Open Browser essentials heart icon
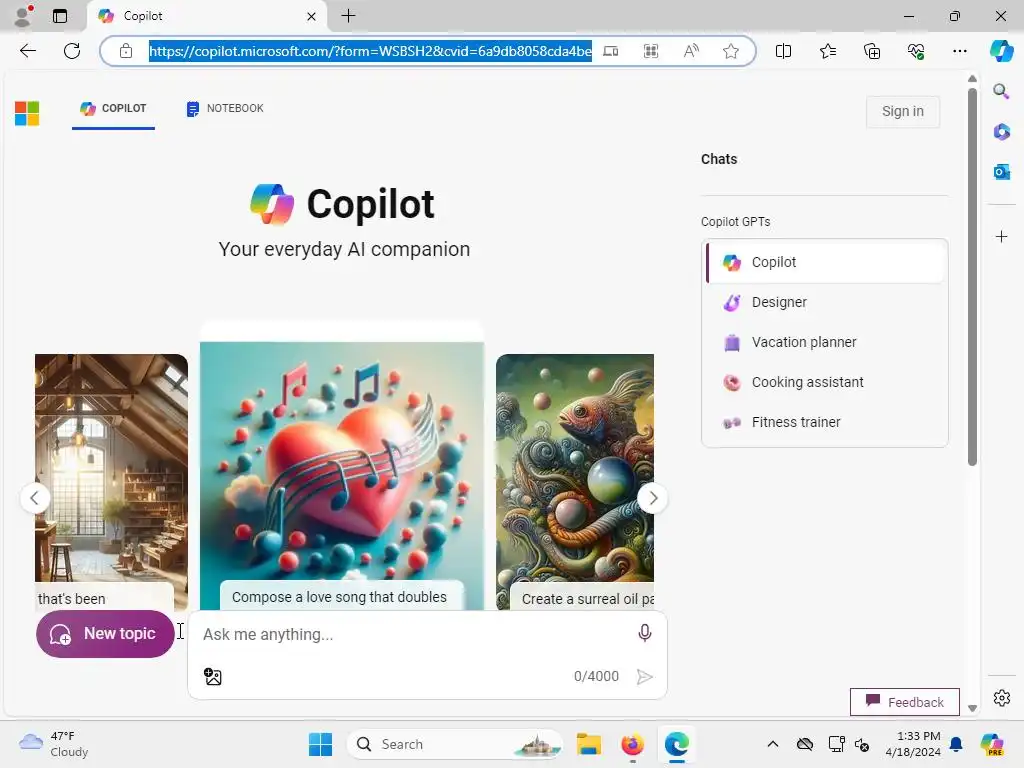 [916, 51]
